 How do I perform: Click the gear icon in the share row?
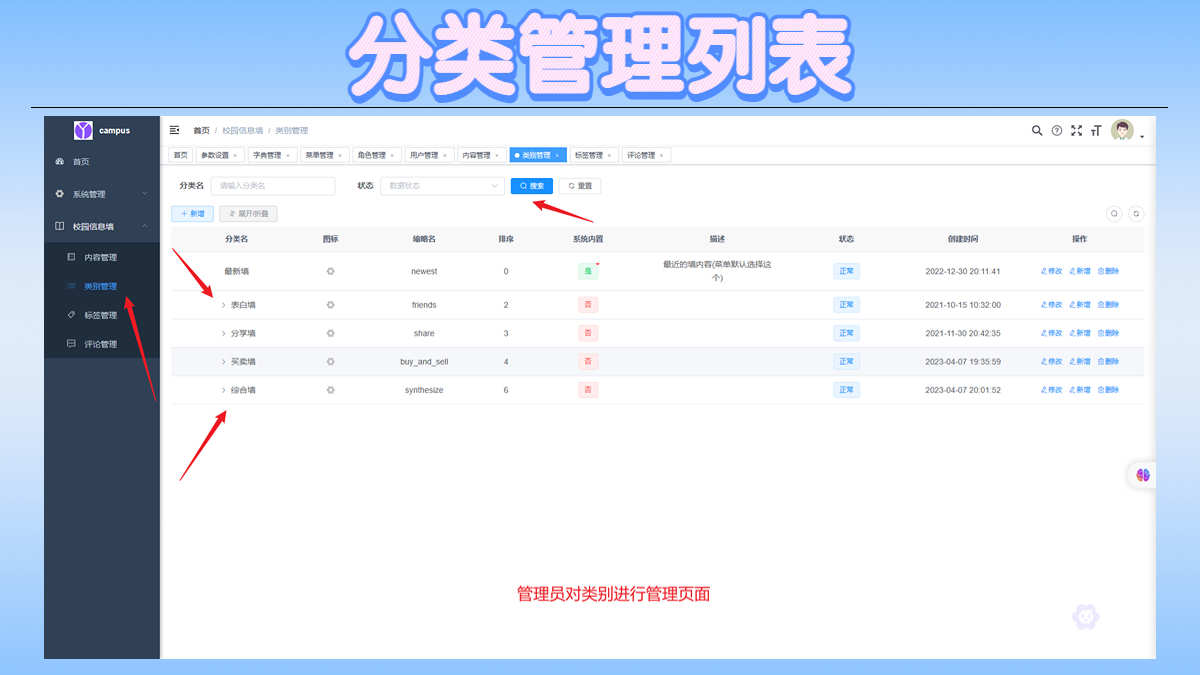point(330,333)
